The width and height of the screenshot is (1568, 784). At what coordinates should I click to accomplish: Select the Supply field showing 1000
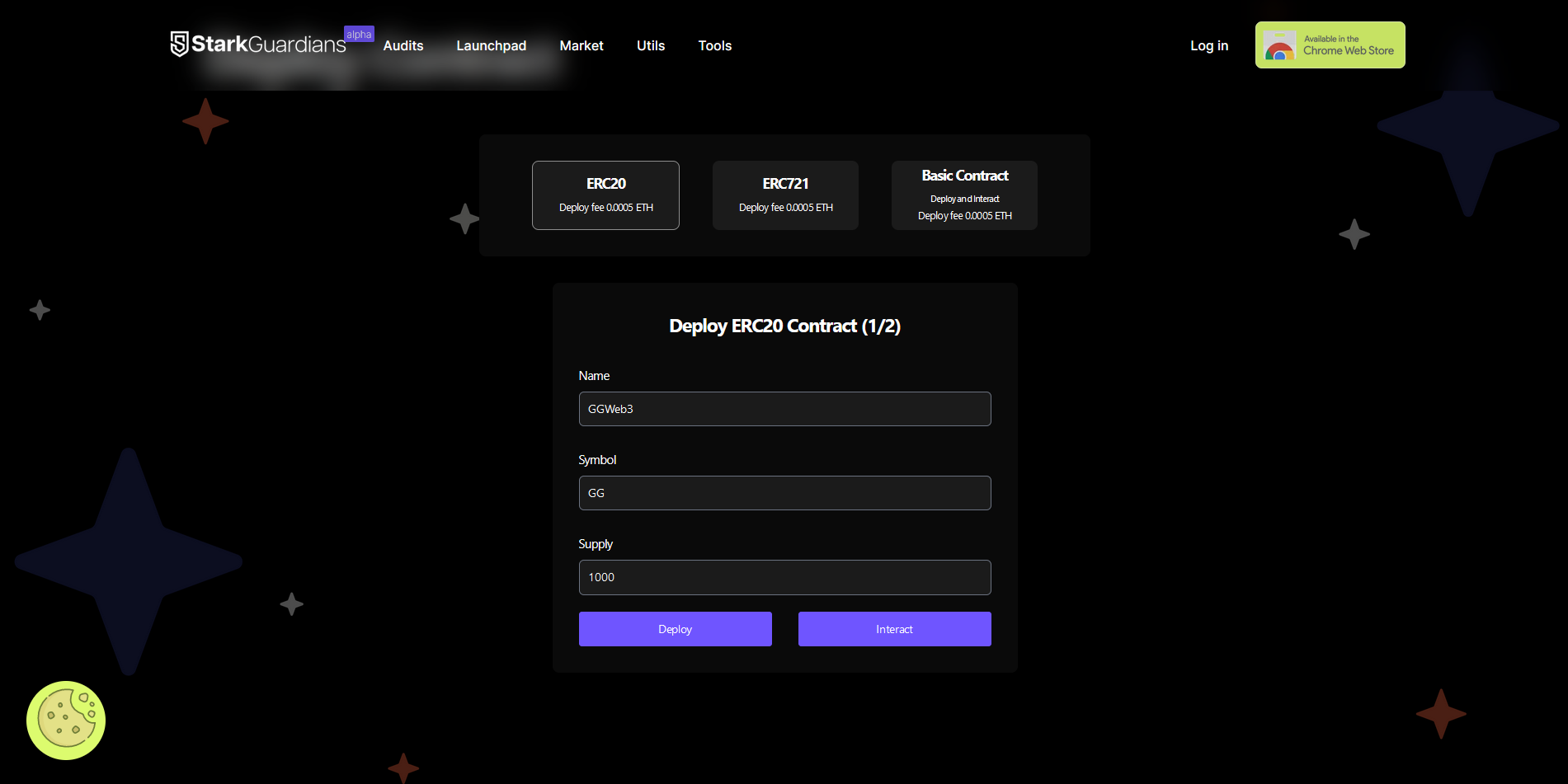[x=784, y=577]
